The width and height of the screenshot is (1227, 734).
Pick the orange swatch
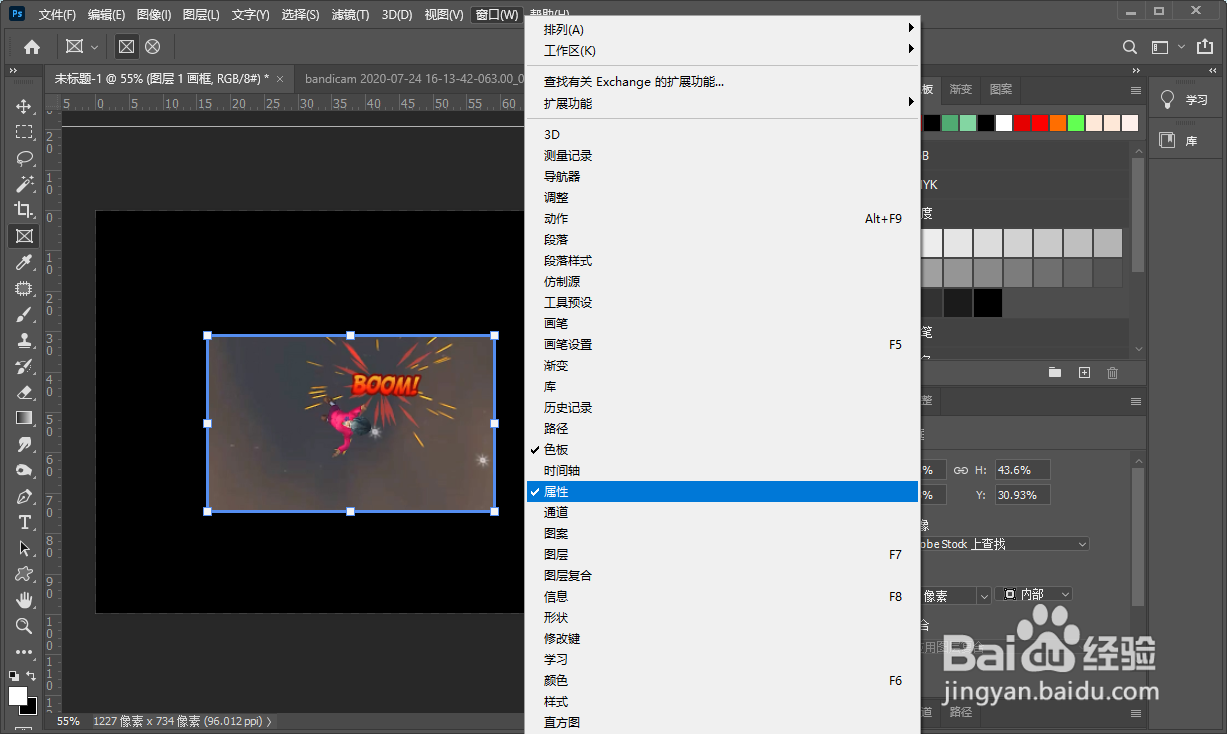tap(1058, 123)
